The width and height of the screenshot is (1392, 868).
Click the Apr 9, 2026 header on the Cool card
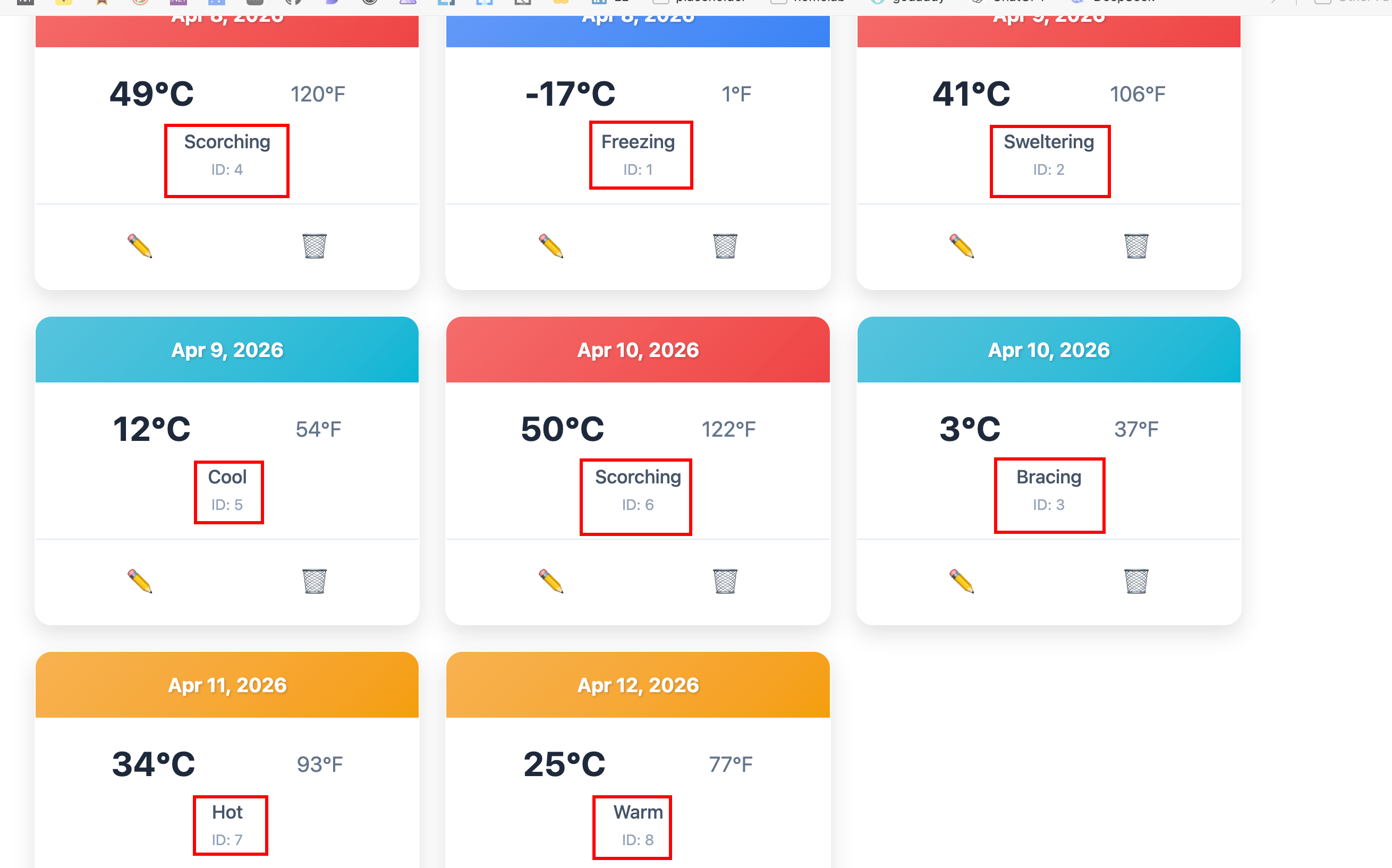(x=227, y=350)
